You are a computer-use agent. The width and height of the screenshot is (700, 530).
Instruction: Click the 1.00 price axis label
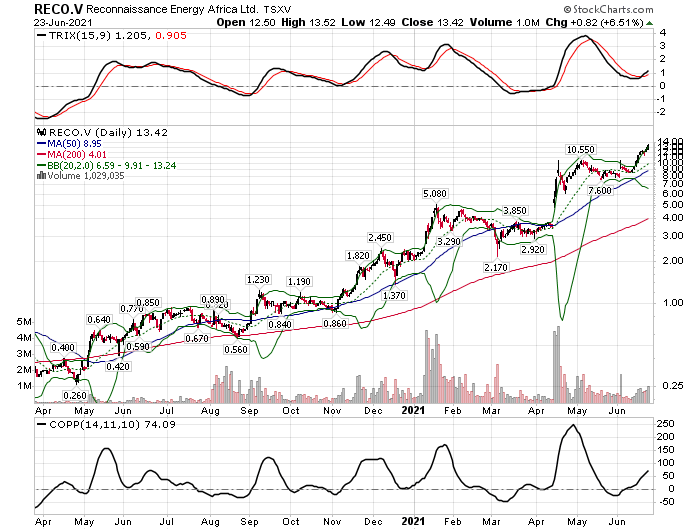coord(672,303)
